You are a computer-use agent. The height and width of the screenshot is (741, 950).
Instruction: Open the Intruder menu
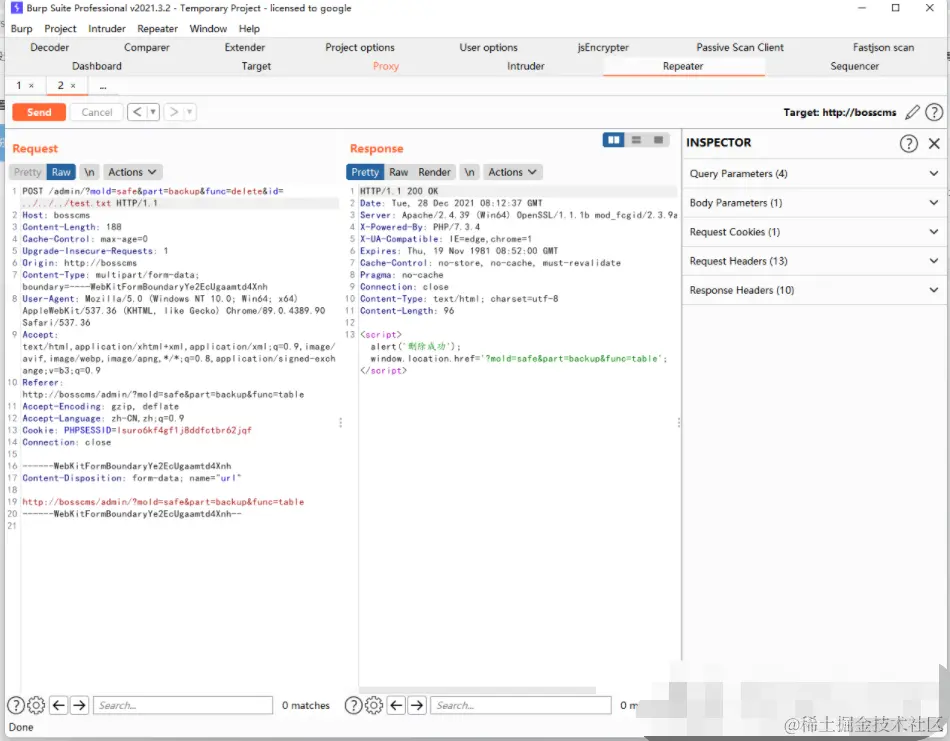107,28
